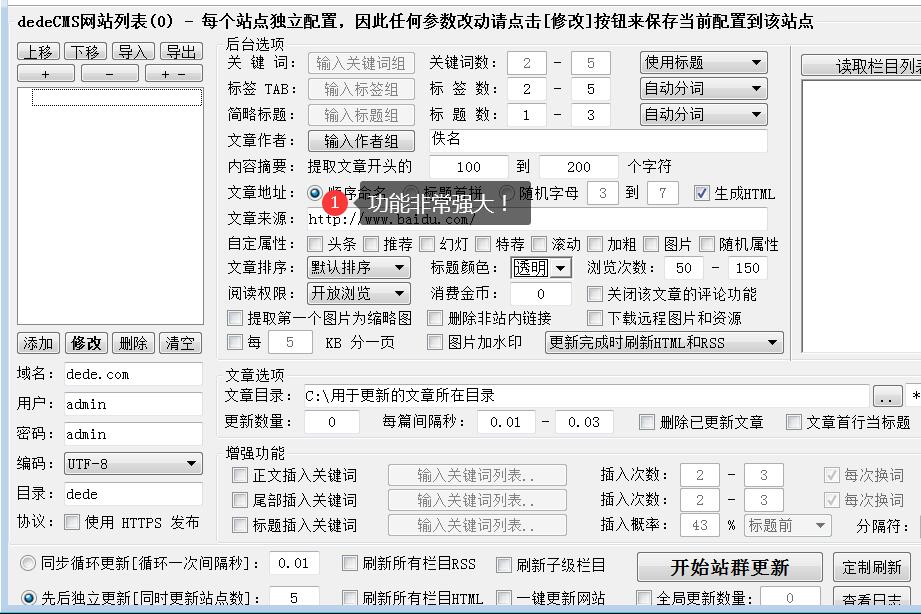Image resolution: width=921 pixels, height=614 pixels.
Task: Open the 使用标题 keyword dropdown
Action: pos(704,62)
